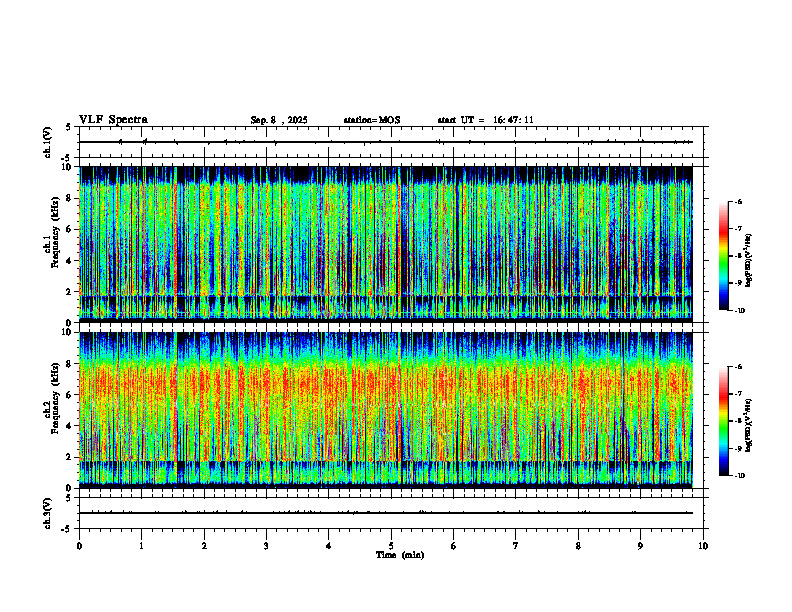This screenshot has height=612, width=792.
Task: Click the ch.2 spectrogram color bar
Action: tap(724, 421)
